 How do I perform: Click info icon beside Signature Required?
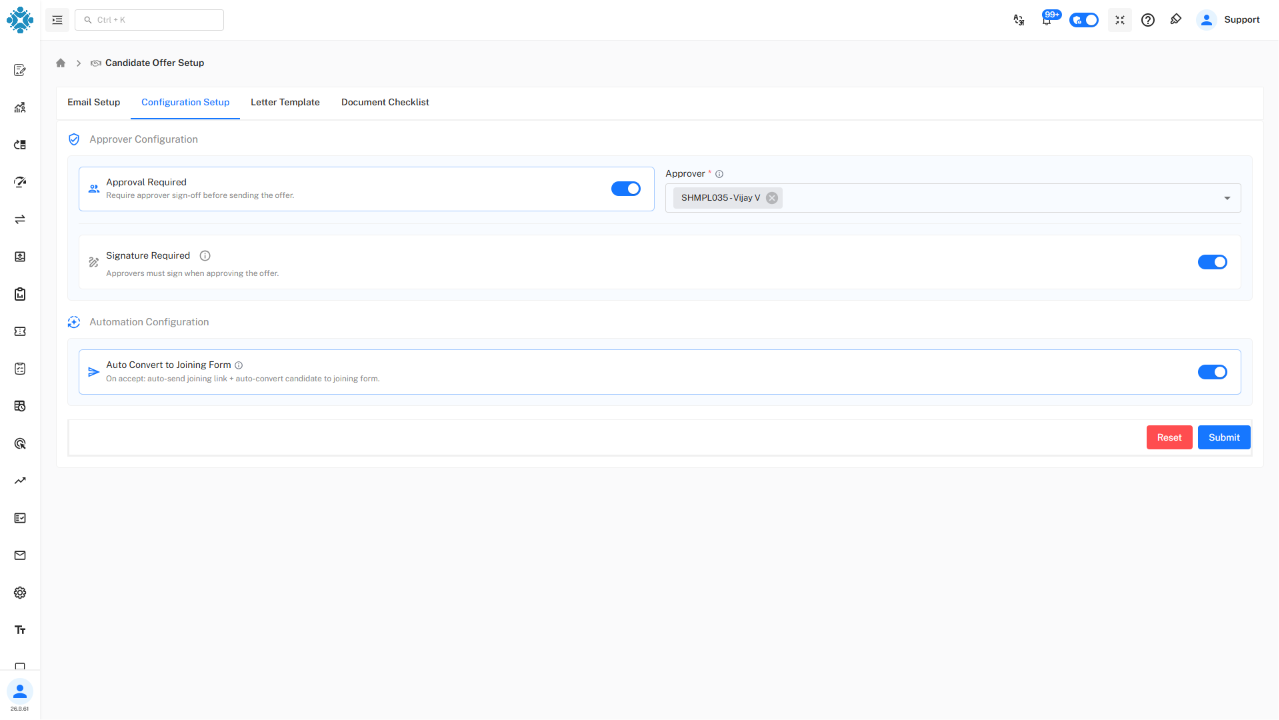click(x=205, y=256)
